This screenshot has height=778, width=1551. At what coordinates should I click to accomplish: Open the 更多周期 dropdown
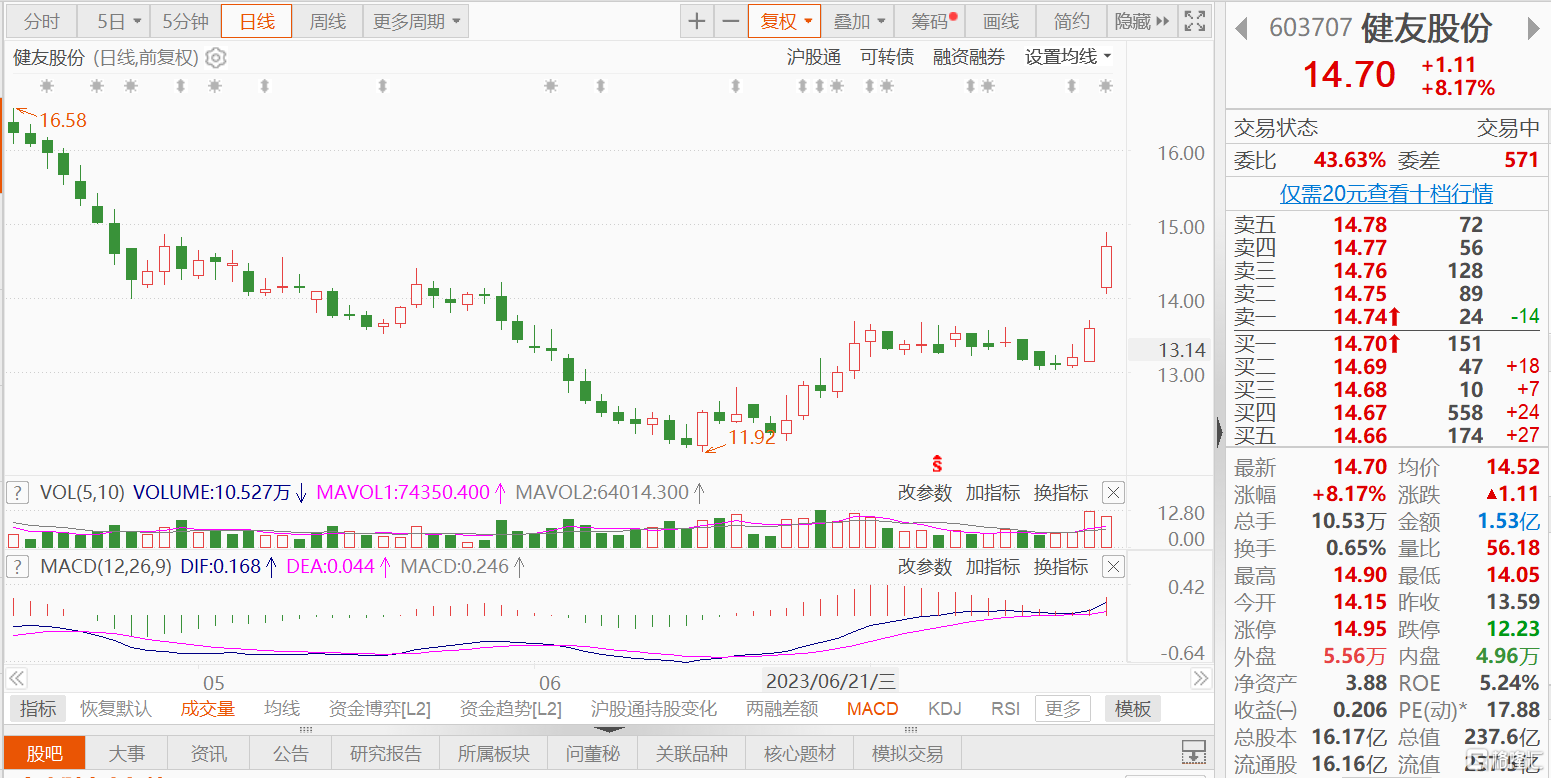(x=417, y=21)
